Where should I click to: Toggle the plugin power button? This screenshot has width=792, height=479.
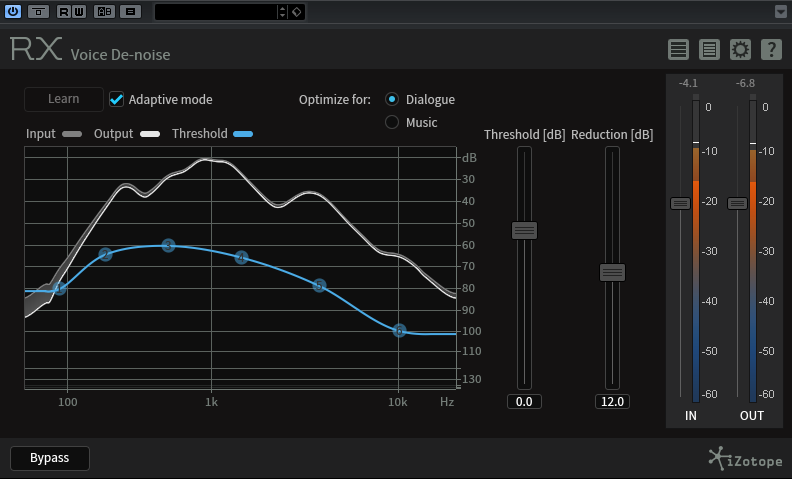(x=13, y=11)
